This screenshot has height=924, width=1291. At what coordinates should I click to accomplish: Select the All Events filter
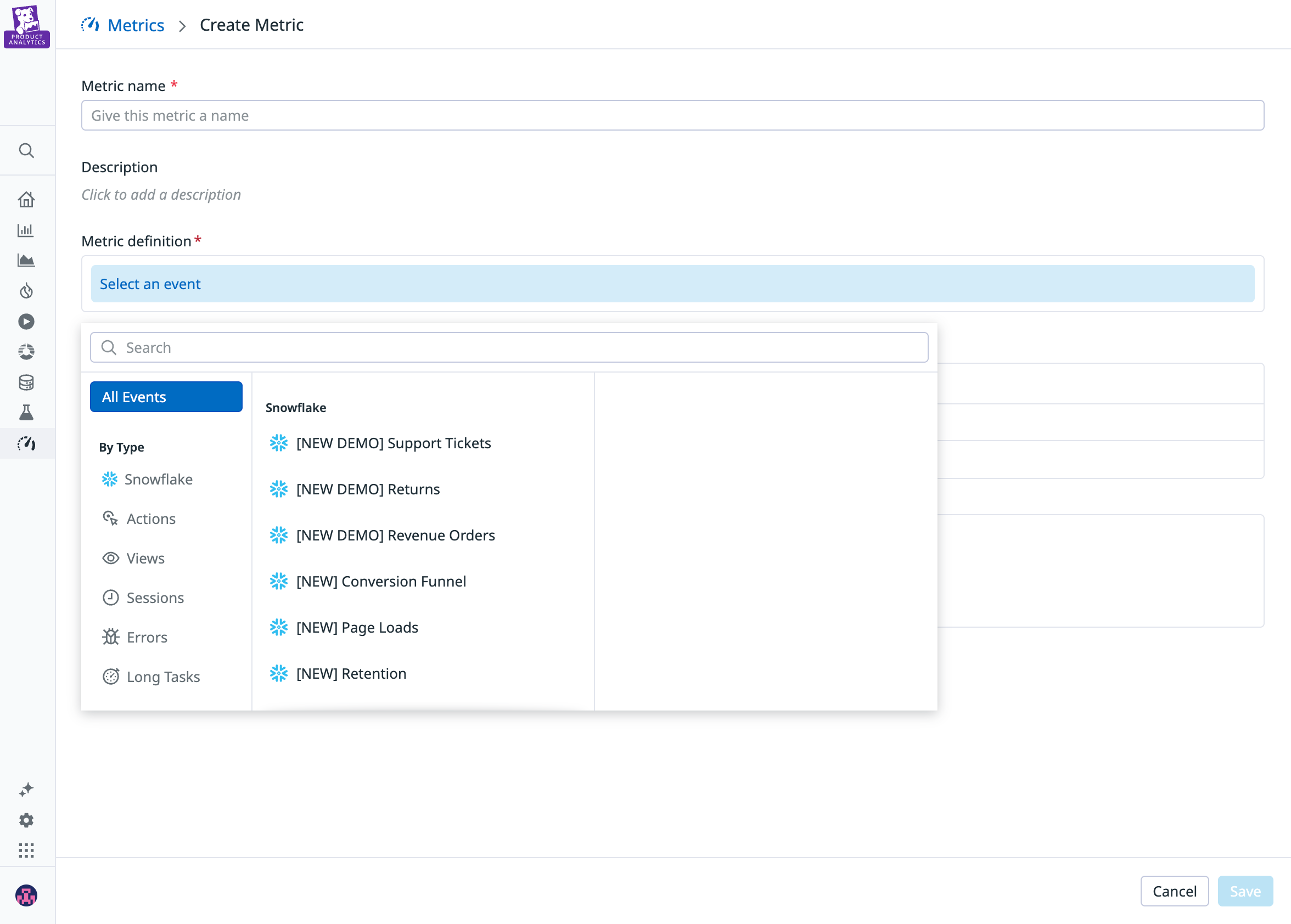tap(166, 397)
